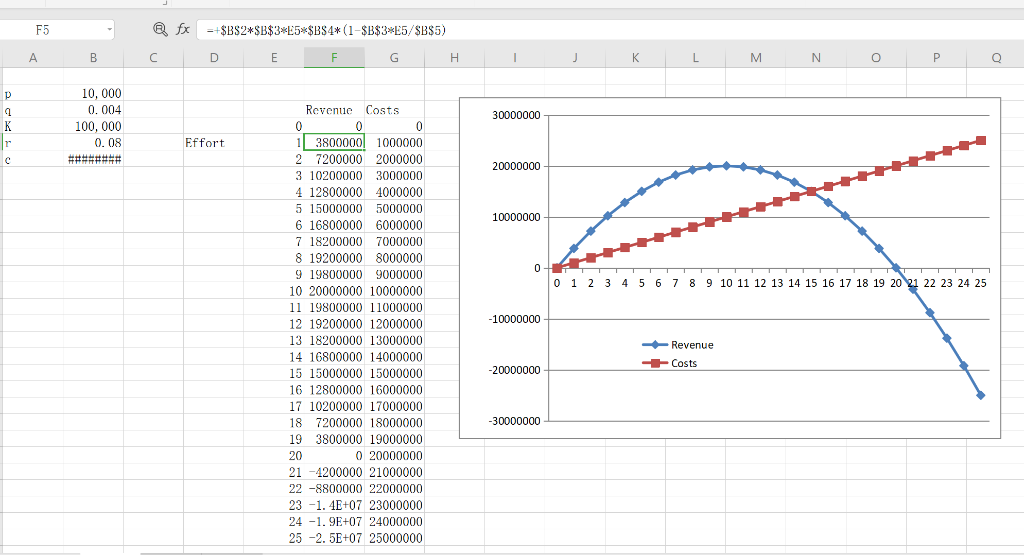Click the revenue cell -1.4E+07
The image size is (1024, 555).
[334, 505]
